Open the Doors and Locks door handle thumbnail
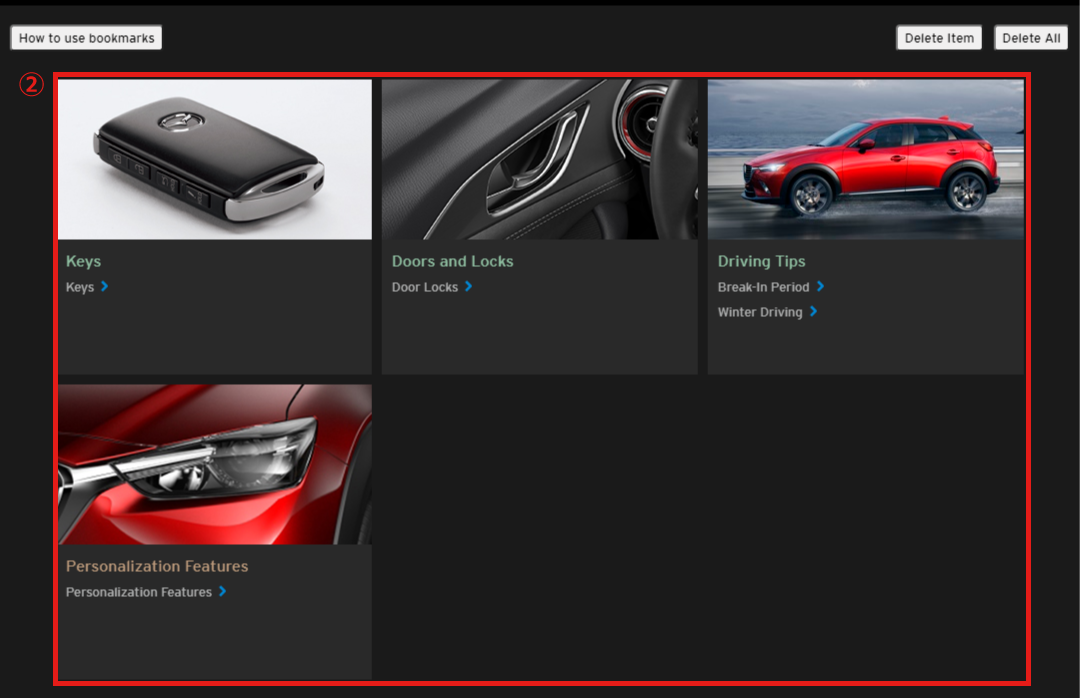The height and width of the screenshot is (698, 1080). tap(539, 159)
